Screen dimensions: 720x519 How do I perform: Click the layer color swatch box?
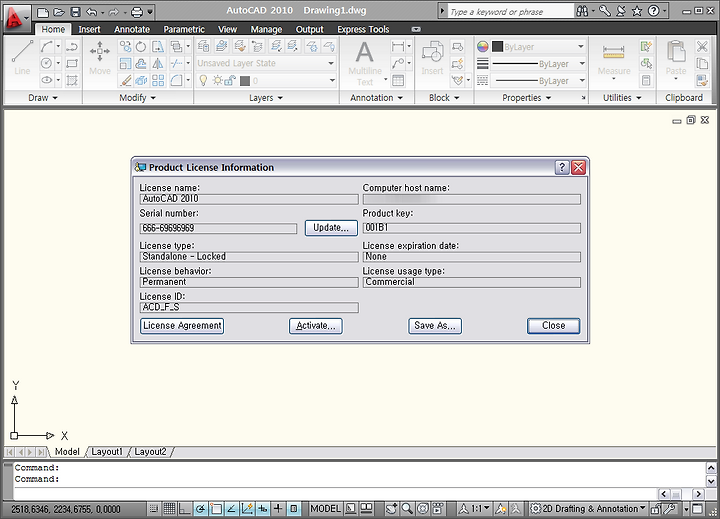245,81
